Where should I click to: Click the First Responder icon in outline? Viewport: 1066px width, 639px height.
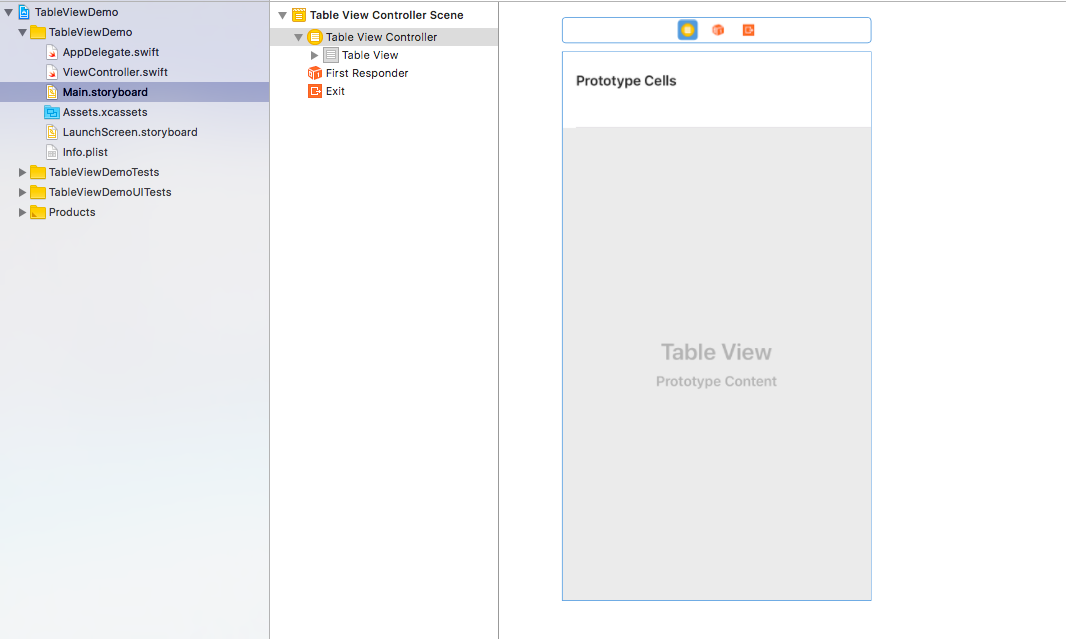click(x=315, y=73)
